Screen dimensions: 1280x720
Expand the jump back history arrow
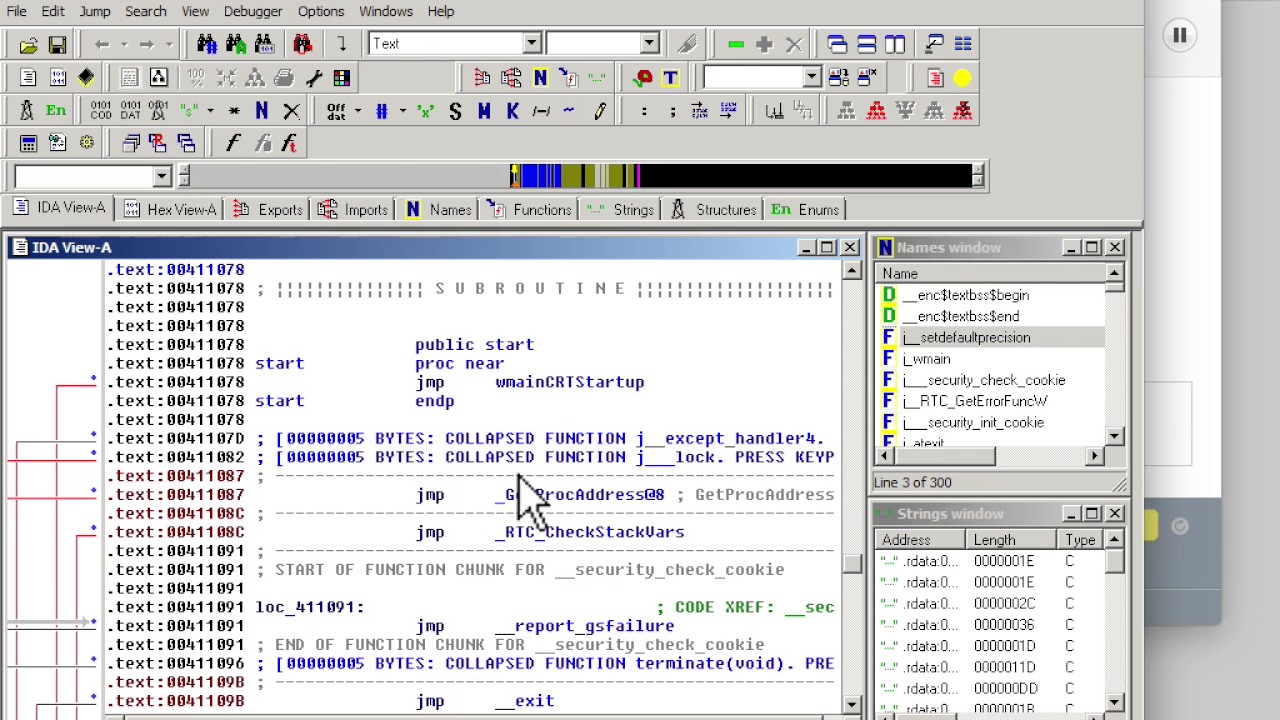pyautogui.click(x=123, y=44)
